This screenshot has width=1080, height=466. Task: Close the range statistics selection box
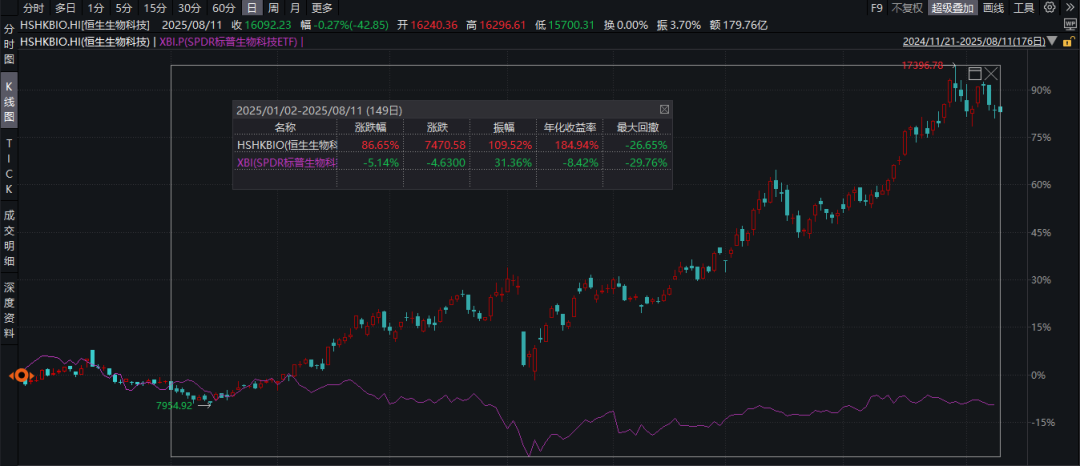coord(991,74)
